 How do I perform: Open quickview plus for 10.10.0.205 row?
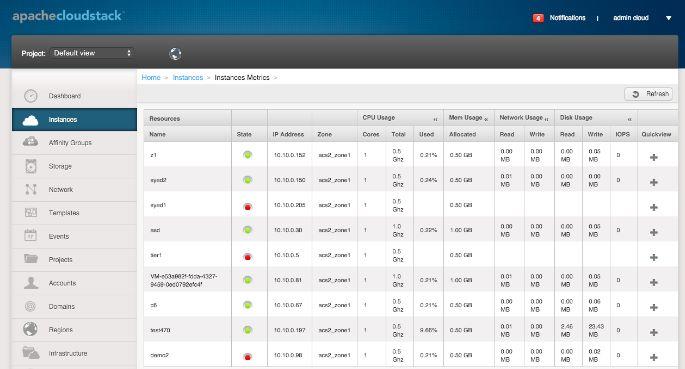click(x=654, y=207)
